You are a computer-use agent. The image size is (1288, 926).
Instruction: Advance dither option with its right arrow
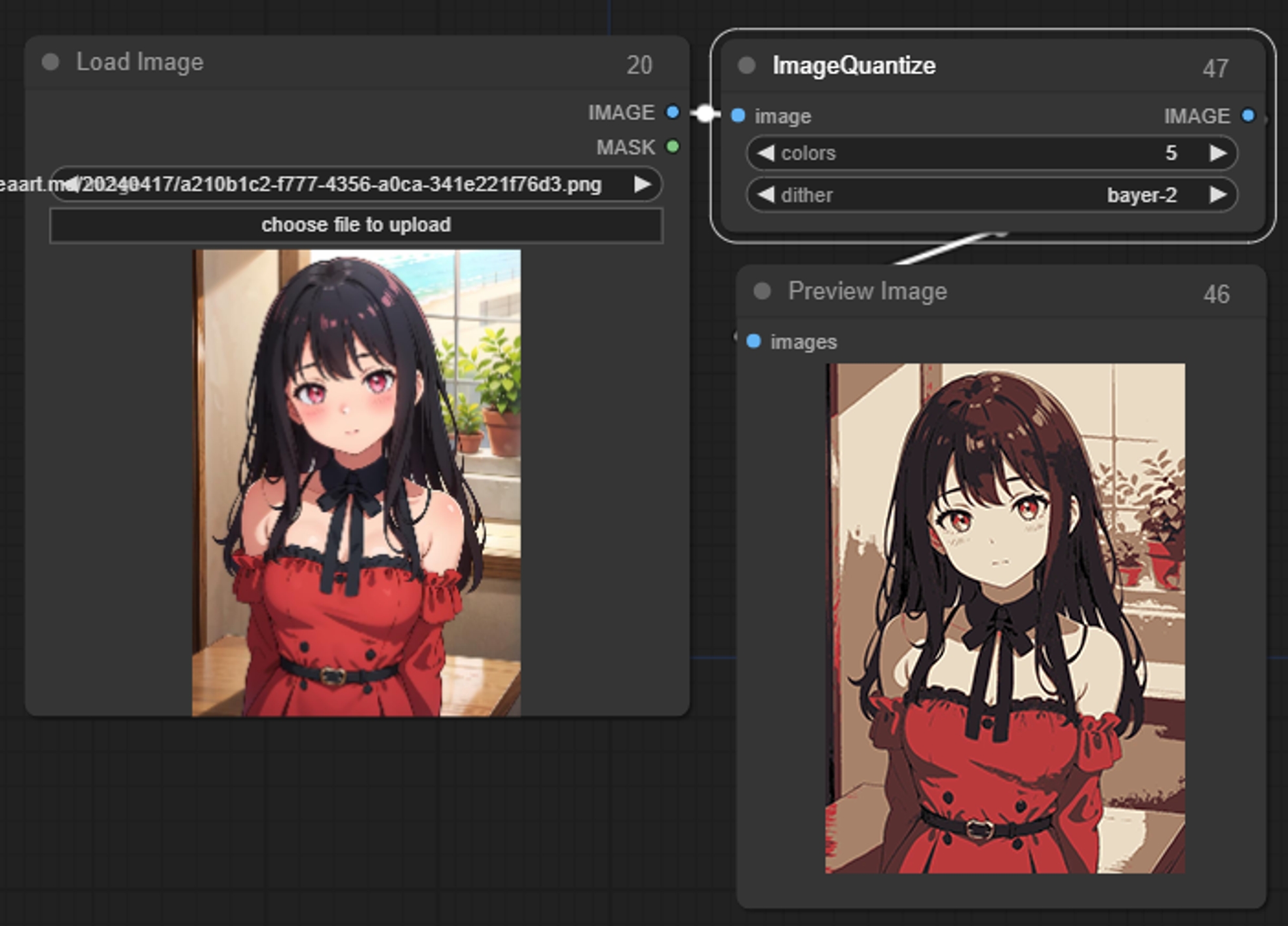[x=1219, y=194]
